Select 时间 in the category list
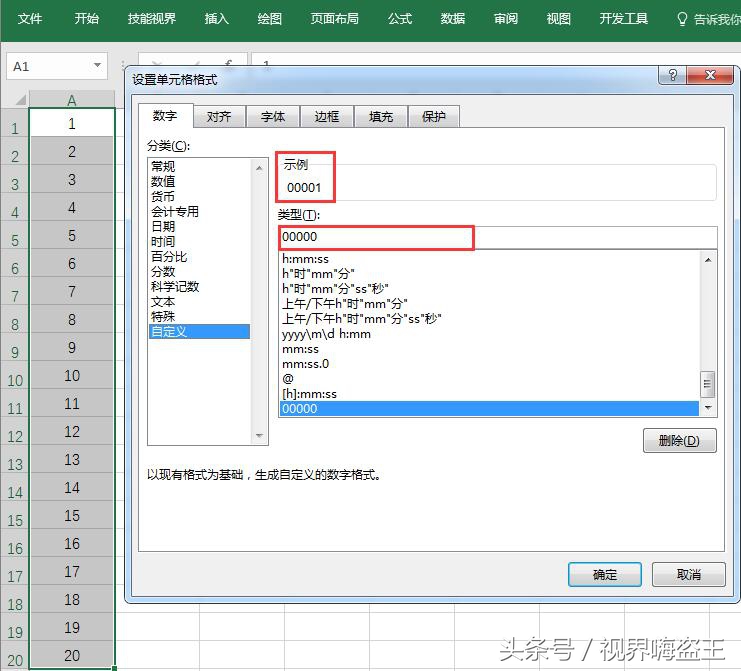Viewport: 741px width, 671px height. pyautogui.click(x=199, y=242)
